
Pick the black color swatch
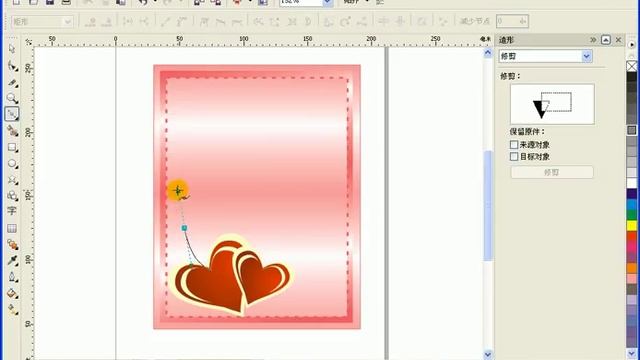[x=632, y=77]
